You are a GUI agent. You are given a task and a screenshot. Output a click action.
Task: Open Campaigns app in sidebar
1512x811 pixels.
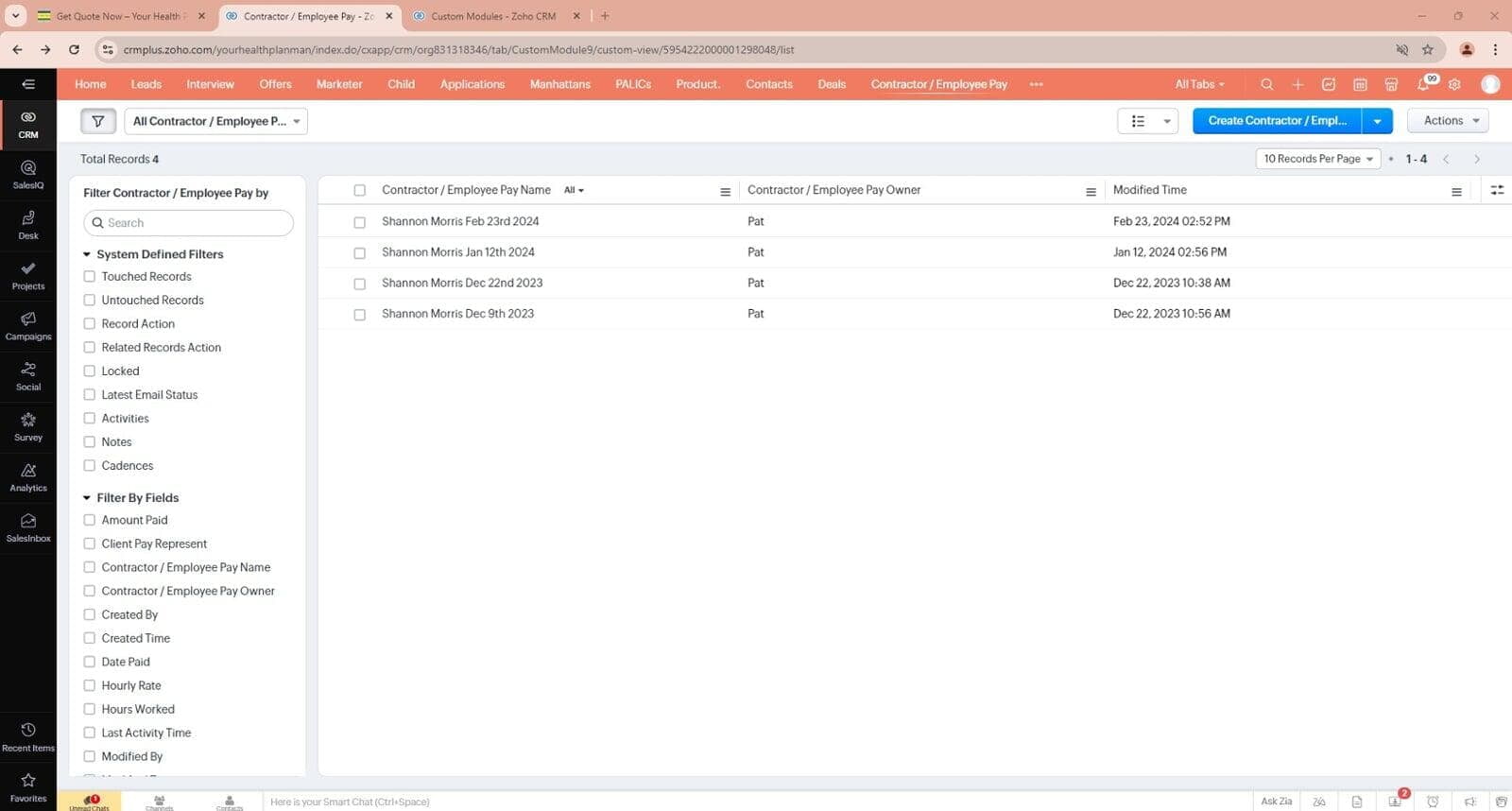(28, 326)
